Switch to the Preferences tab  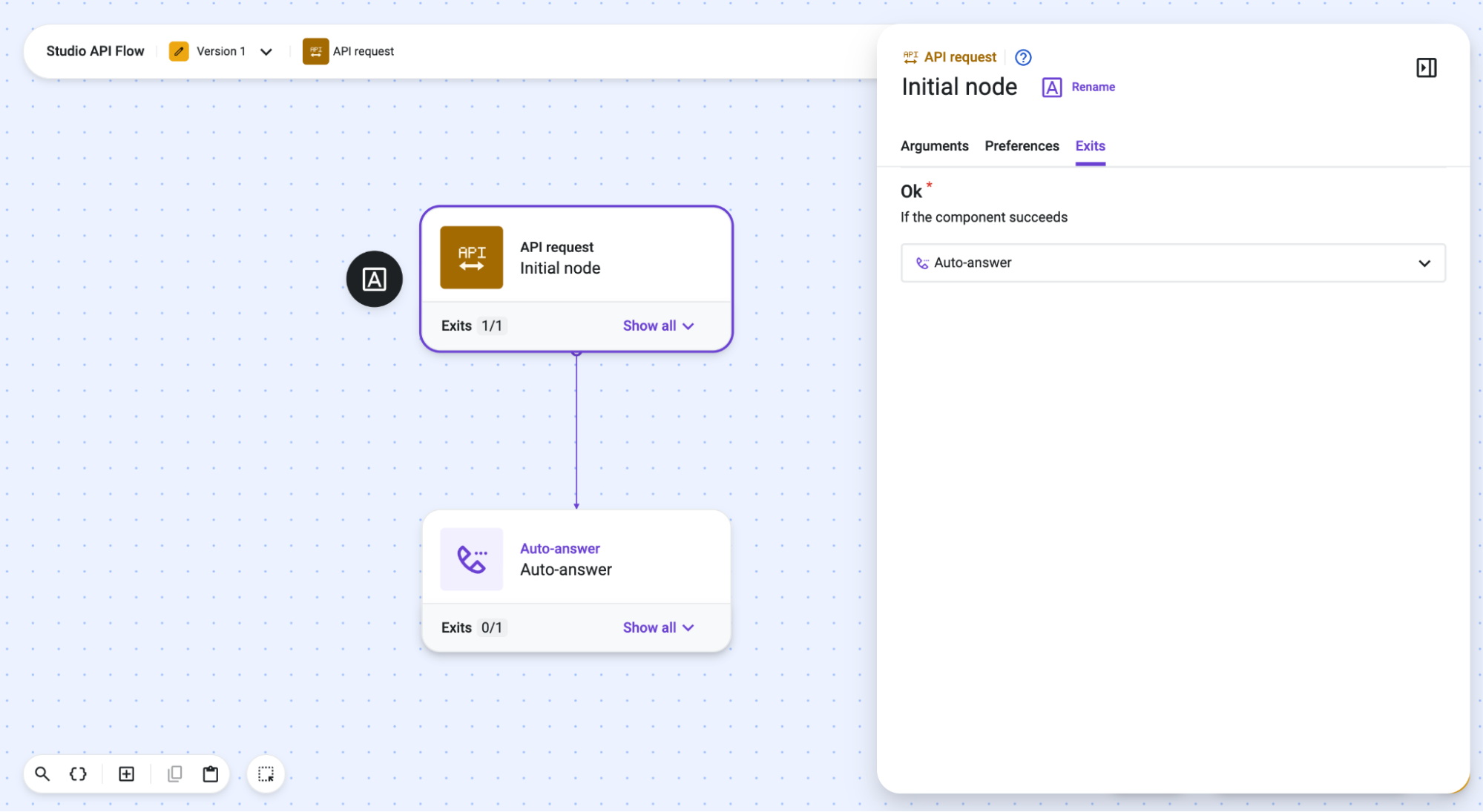point(1022,146)
